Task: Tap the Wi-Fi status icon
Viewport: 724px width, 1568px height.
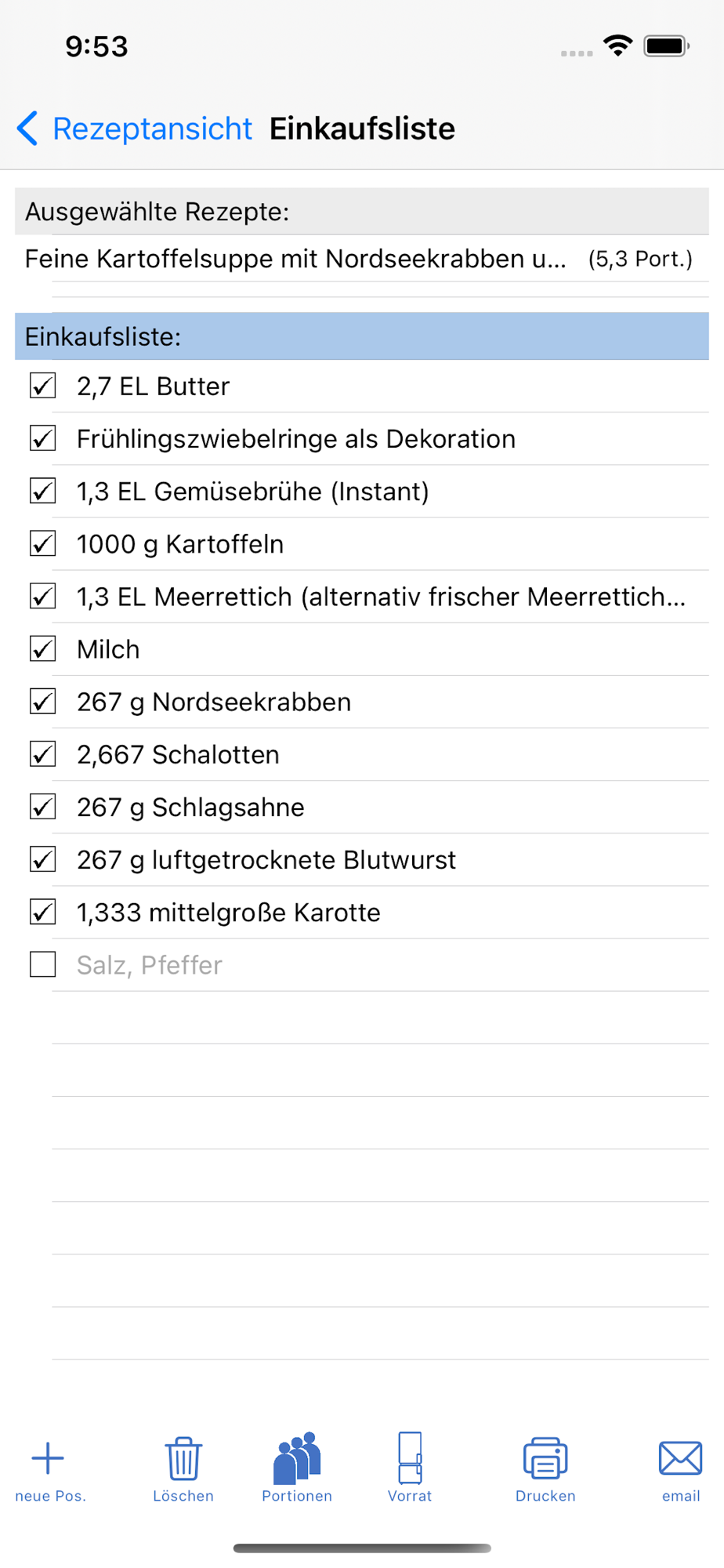Action: point(618,45)
